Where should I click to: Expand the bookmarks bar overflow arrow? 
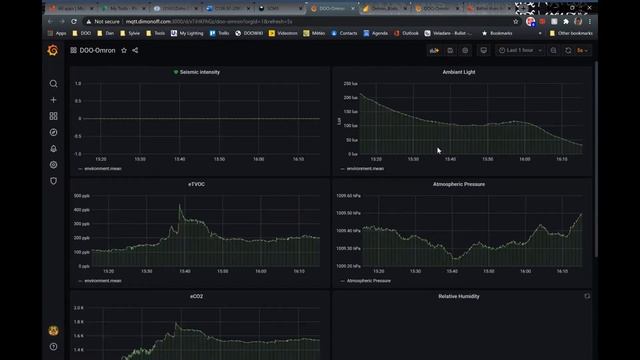[x=540, y=33]
